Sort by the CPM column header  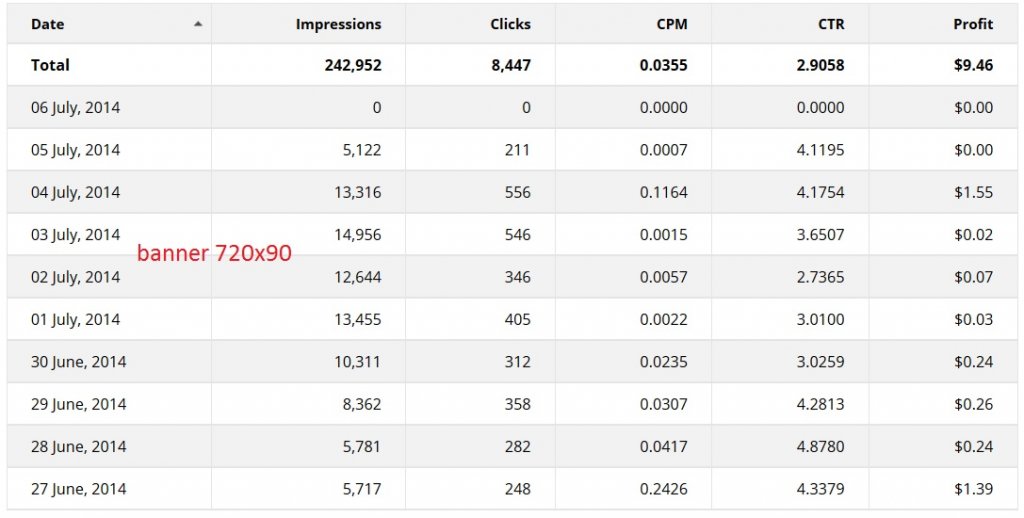point(672,24)
